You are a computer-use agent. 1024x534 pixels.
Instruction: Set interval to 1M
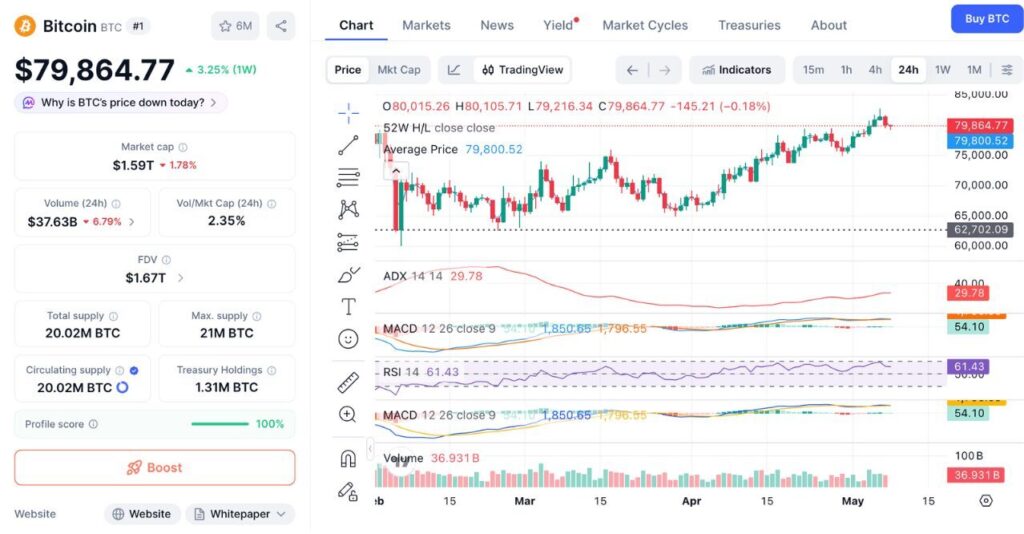(x=974, y=70)
